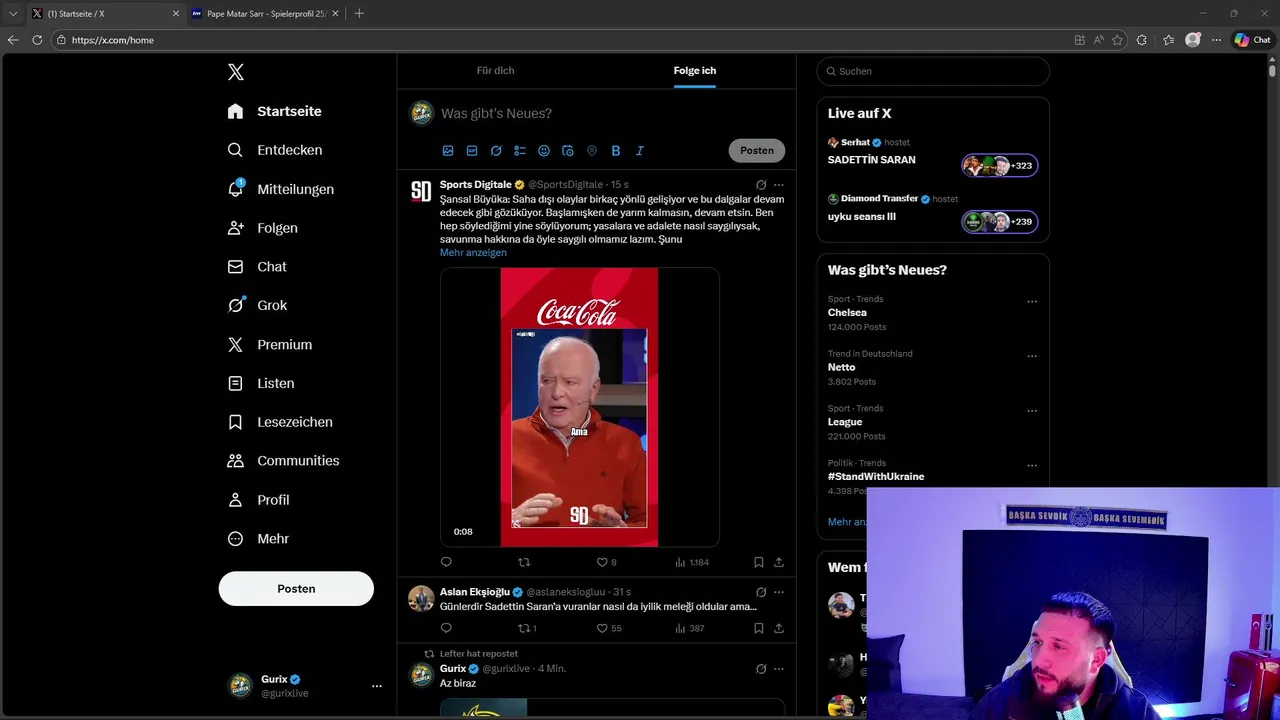Toggle bold text formatting in composer

click(616, 151)
